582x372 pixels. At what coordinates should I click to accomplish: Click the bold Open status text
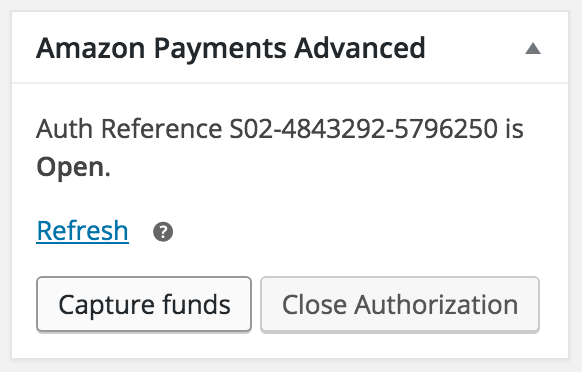[73, 167]
